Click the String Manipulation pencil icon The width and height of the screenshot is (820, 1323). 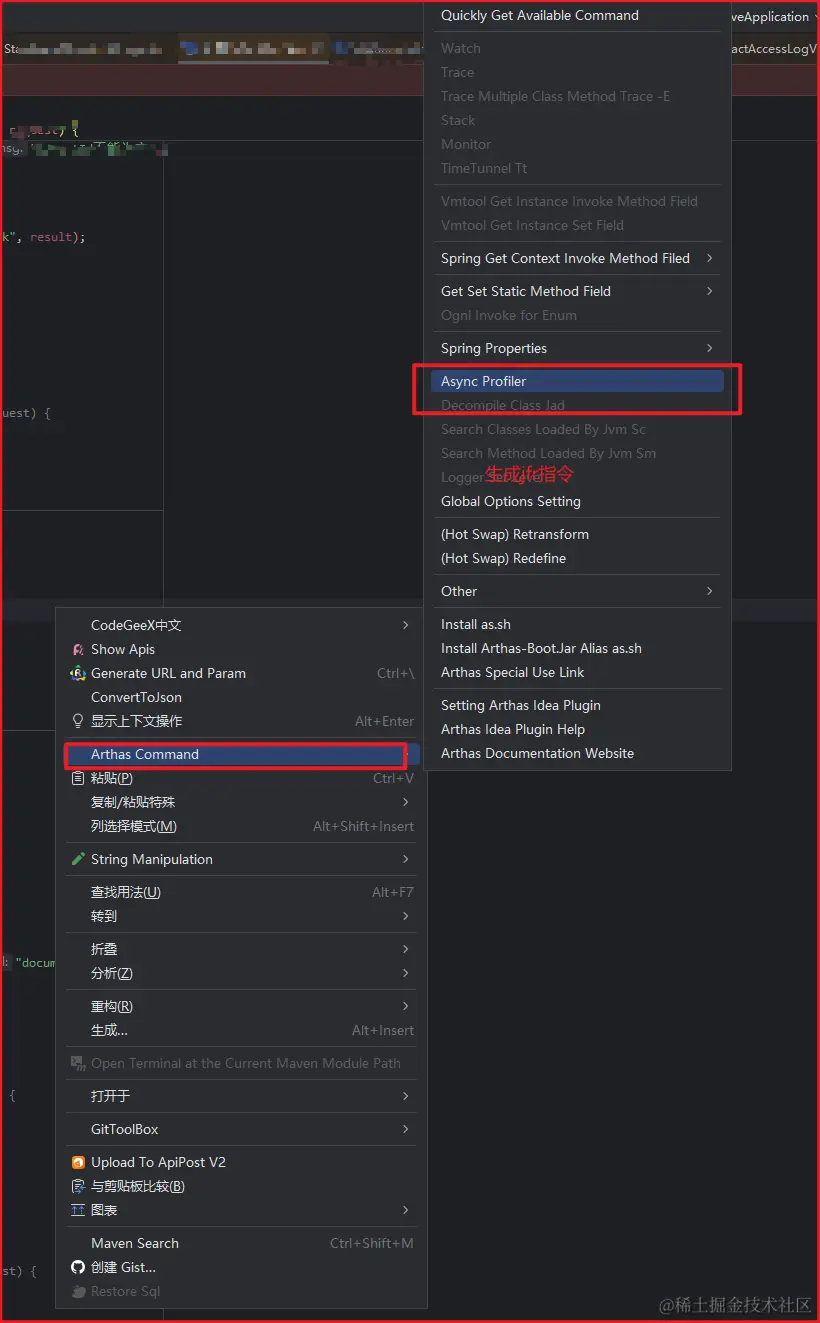pos(78,859)
